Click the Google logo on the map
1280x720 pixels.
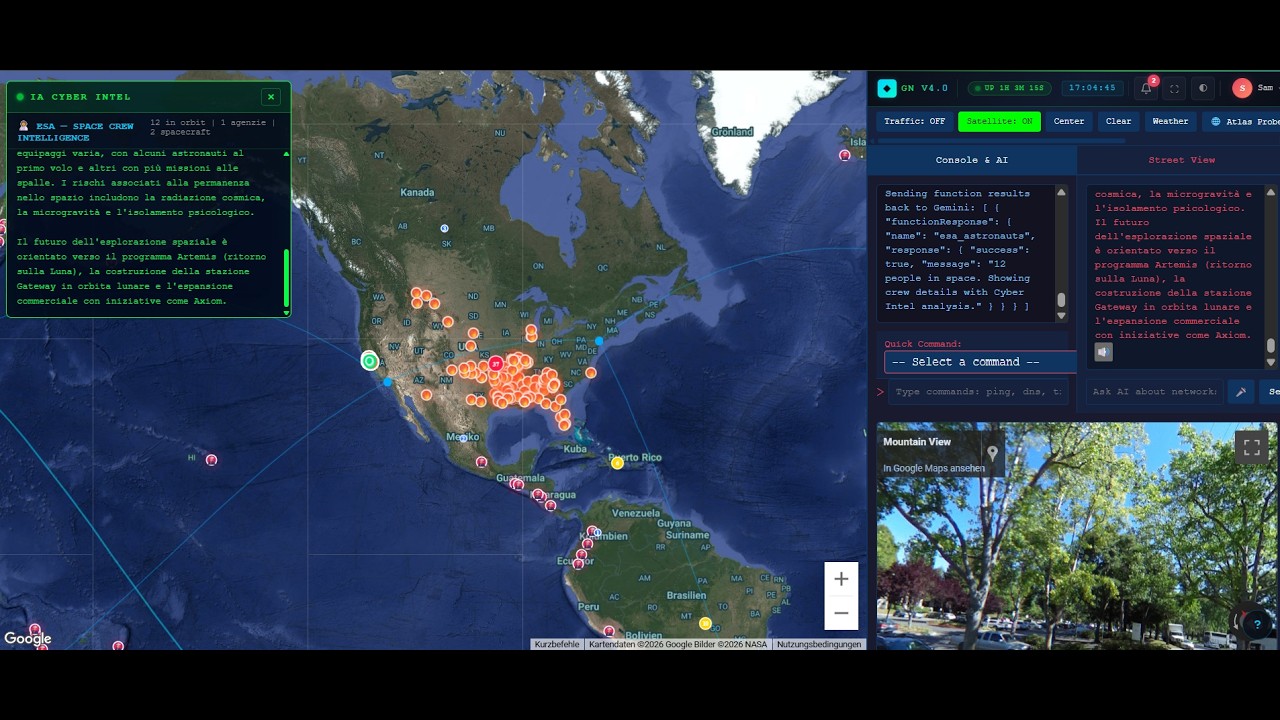pyautogui.click(x=27, y=639)
